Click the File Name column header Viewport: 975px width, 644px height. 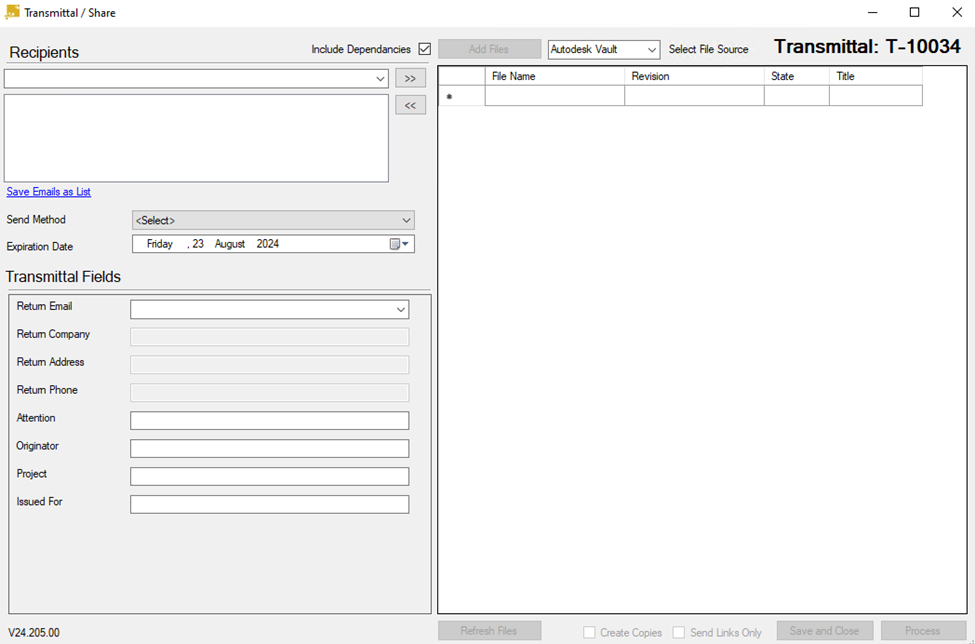[x=554, y=76]
